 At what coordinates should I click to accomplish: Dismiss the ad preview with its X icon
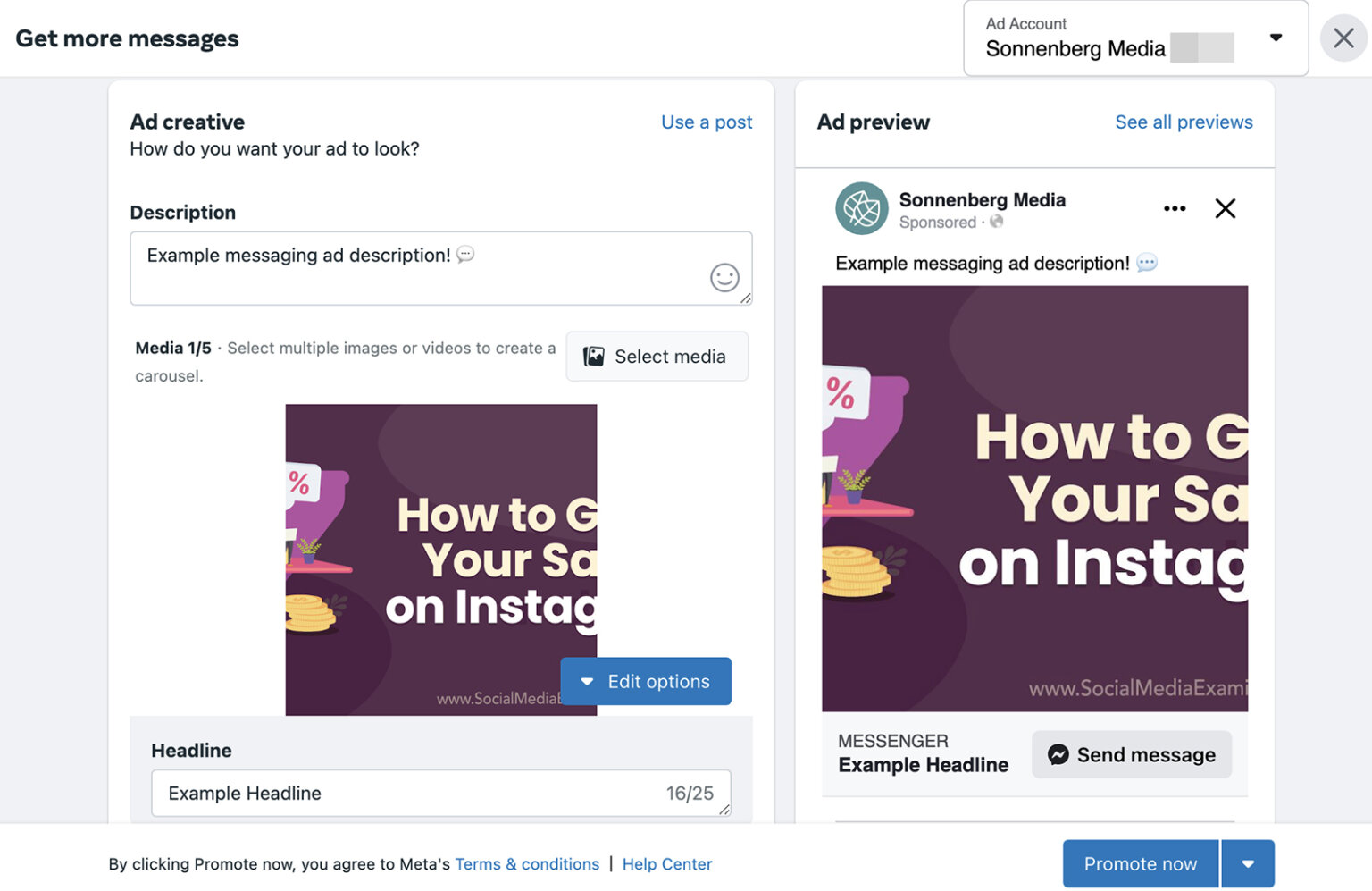click(1225, 208)
